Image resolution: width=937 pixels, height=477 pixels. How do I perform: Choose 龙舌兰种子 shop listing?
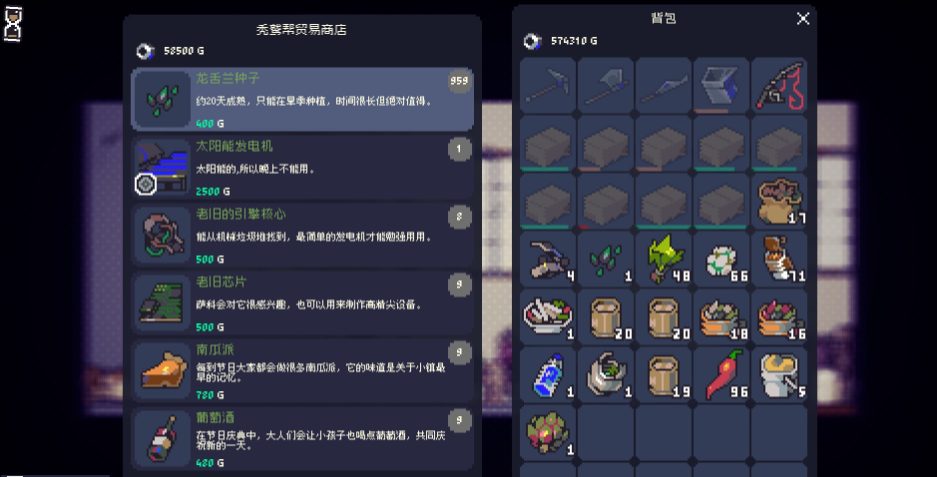pyautogui.click(x=302, y=99)
